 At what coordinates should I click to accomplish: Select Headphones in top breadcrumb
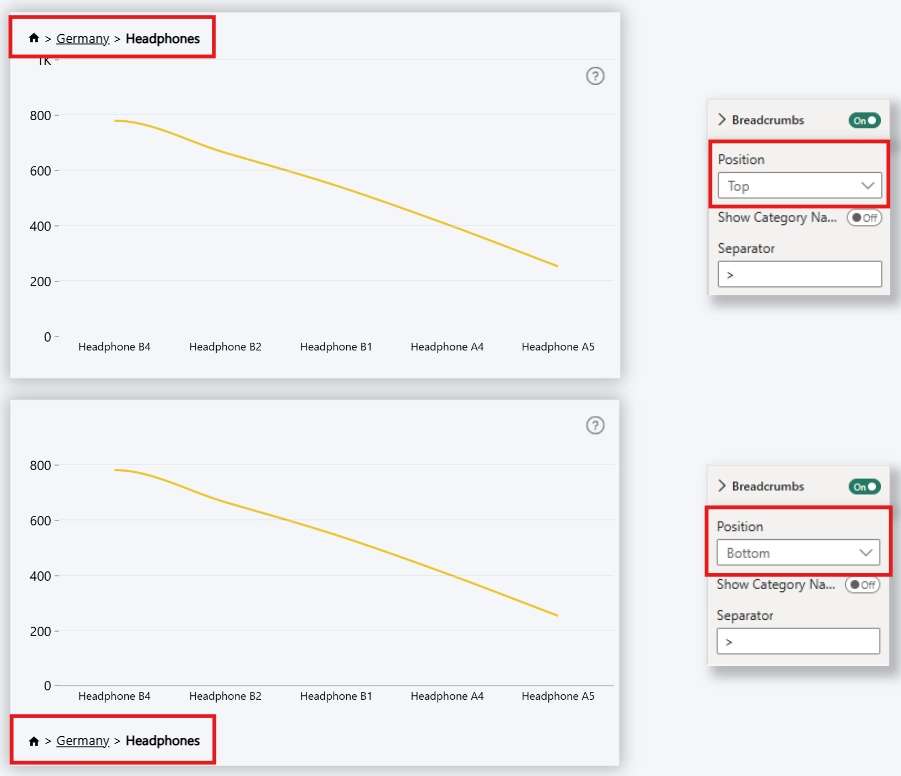(x=163, y=39)
